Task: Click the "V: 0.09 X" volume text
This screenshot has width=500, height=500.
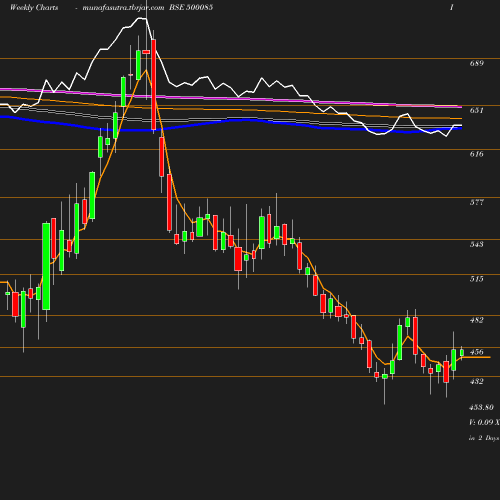Action: [484, 422]
